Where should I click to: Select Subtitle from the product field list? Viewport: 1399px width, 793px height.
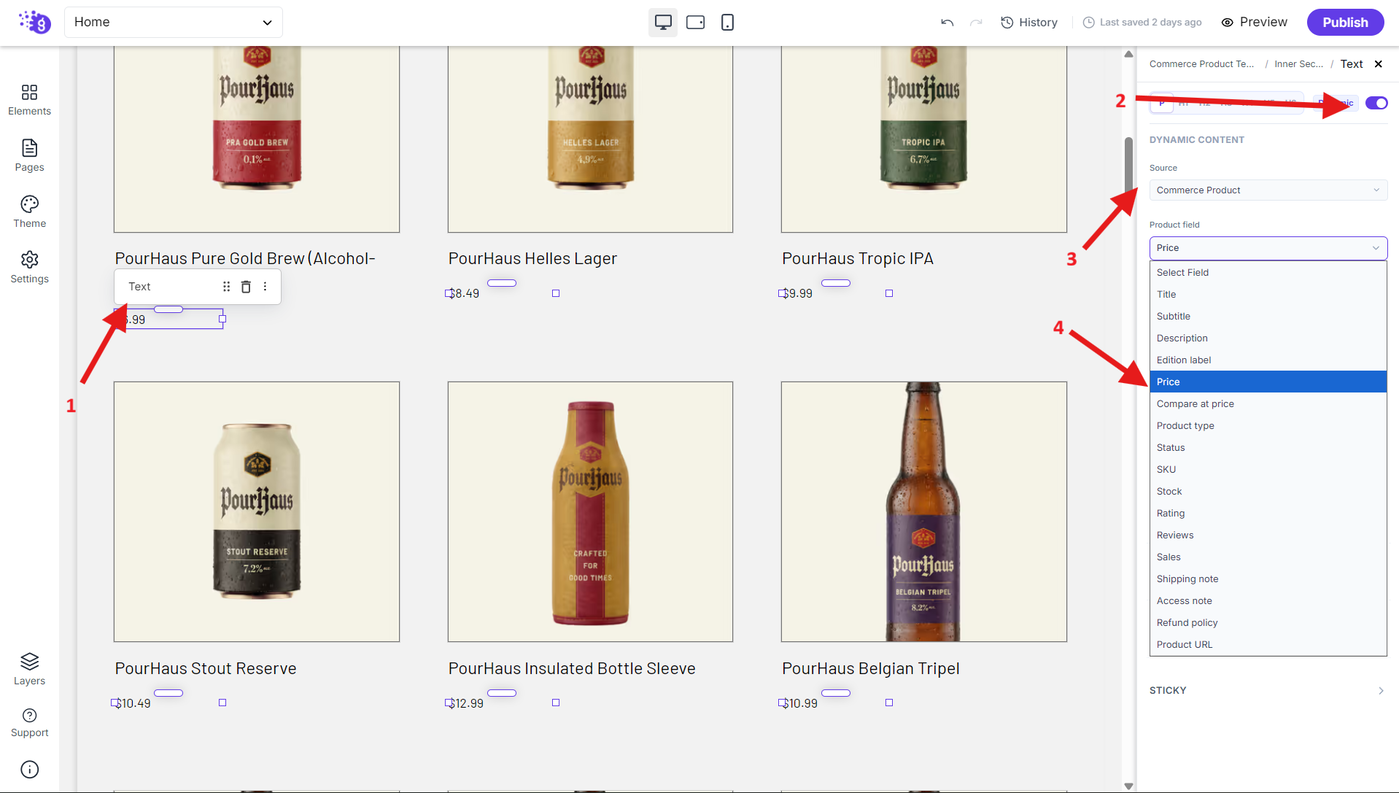coord(1268,316)
